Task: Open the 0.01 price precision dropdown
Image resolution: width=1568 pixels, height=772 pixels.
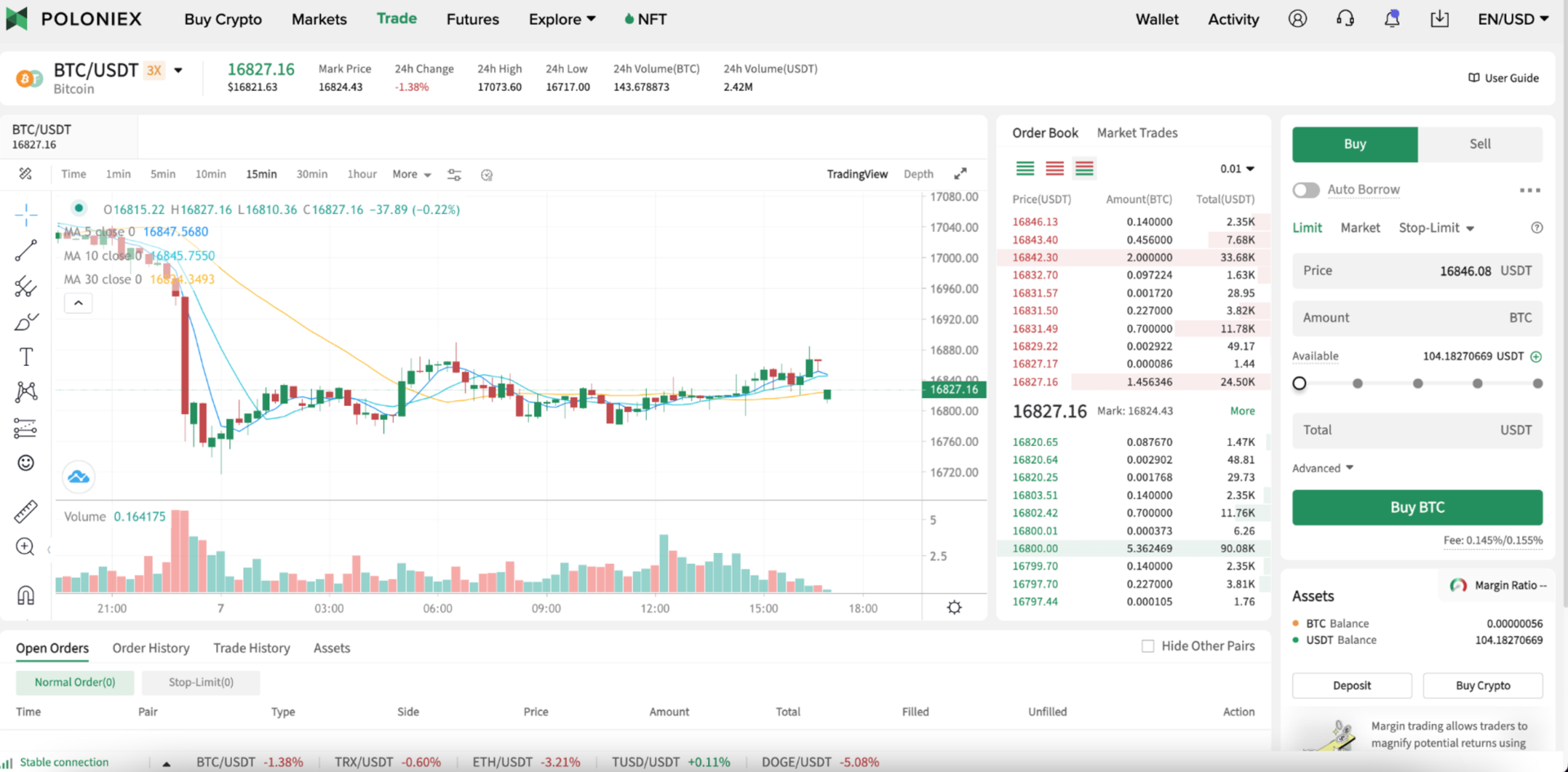Action: pos(1237,168)
